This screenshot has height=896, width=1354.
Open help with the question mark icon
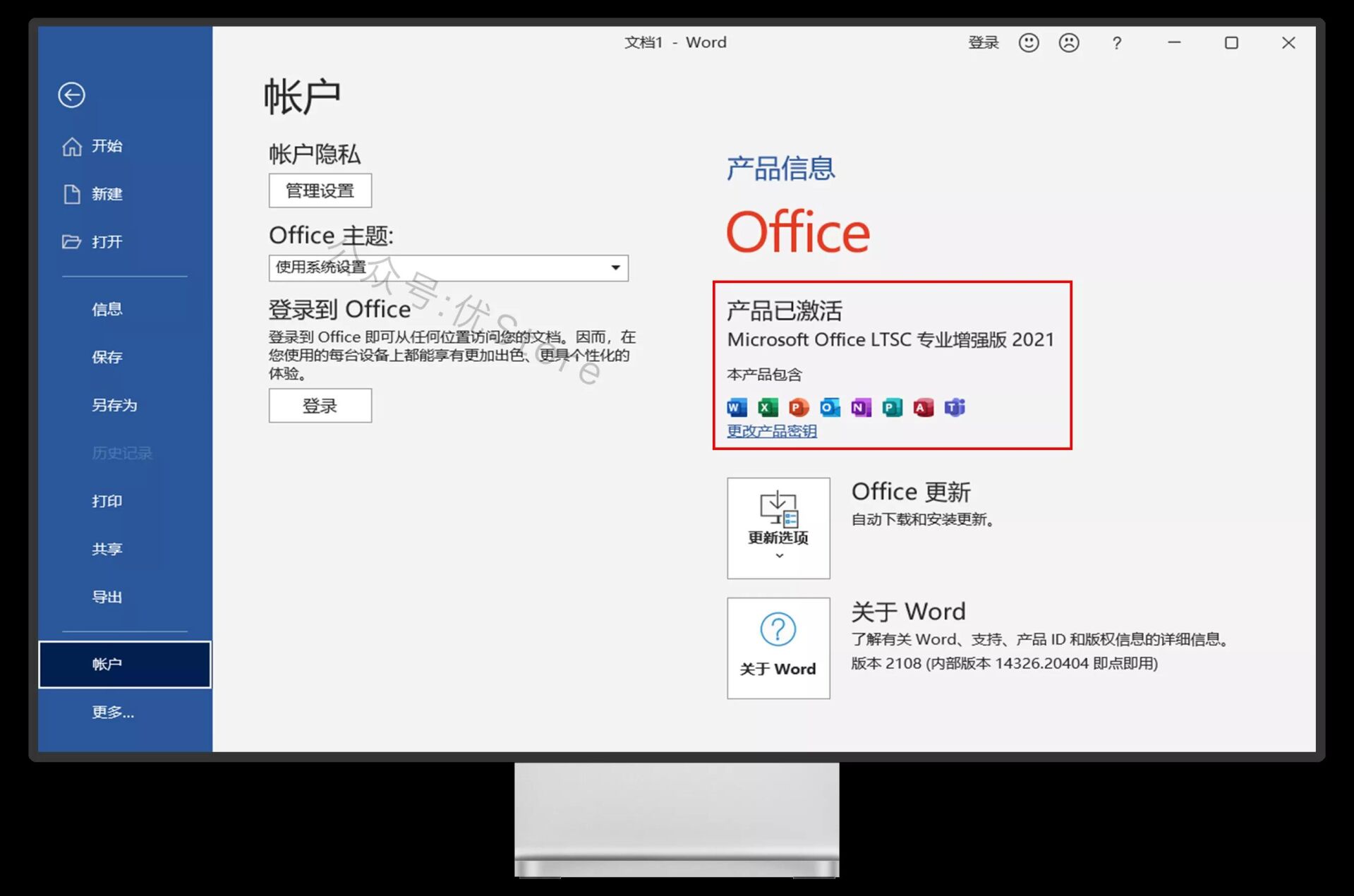[x=1116, y=44]
